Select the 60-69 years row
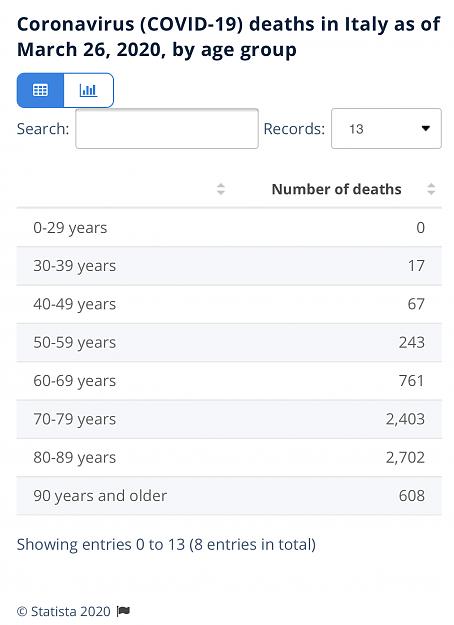Viewport: 454px width, 625px height. pyautogui.click(x=229, y=381)
